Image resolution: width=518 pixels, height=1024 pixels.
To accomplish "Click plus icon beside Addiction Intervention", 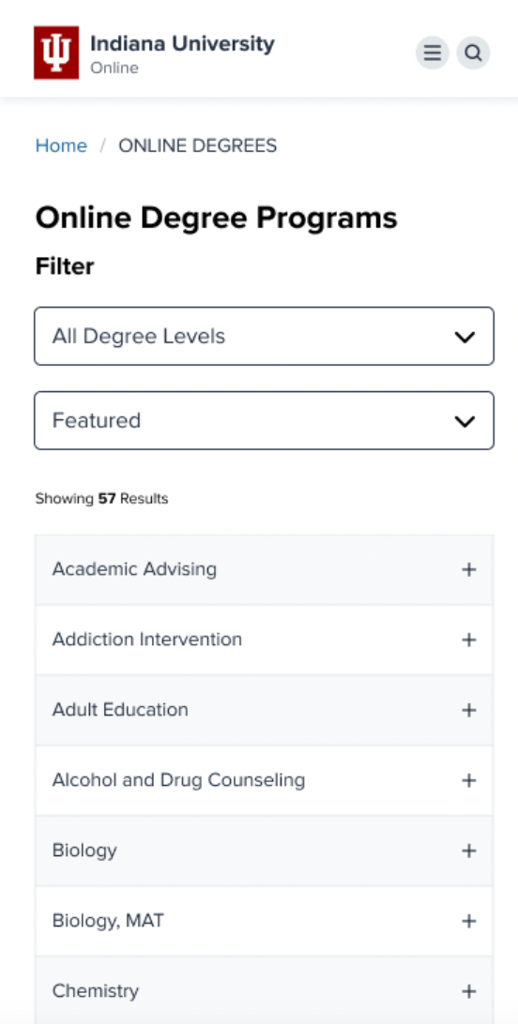I will pos(468,640).
